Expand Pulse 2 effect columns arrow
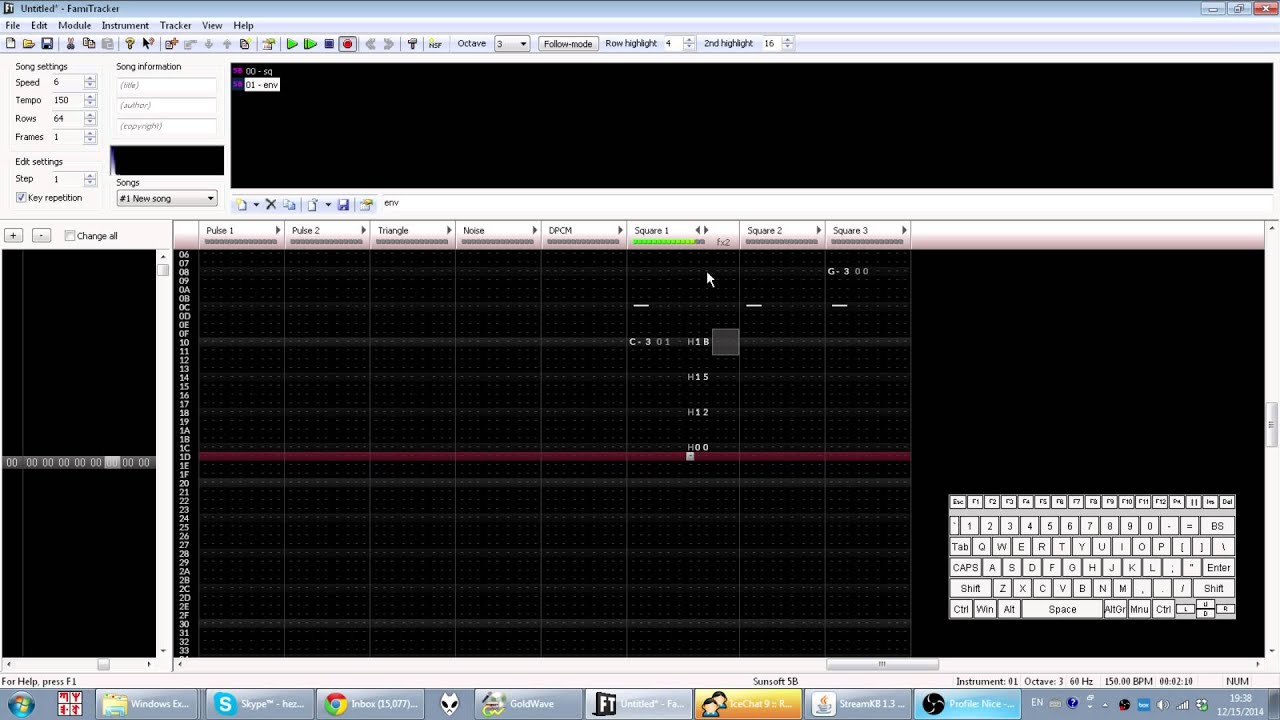This screenshot has height=720, width=1280. coord(363,231)
